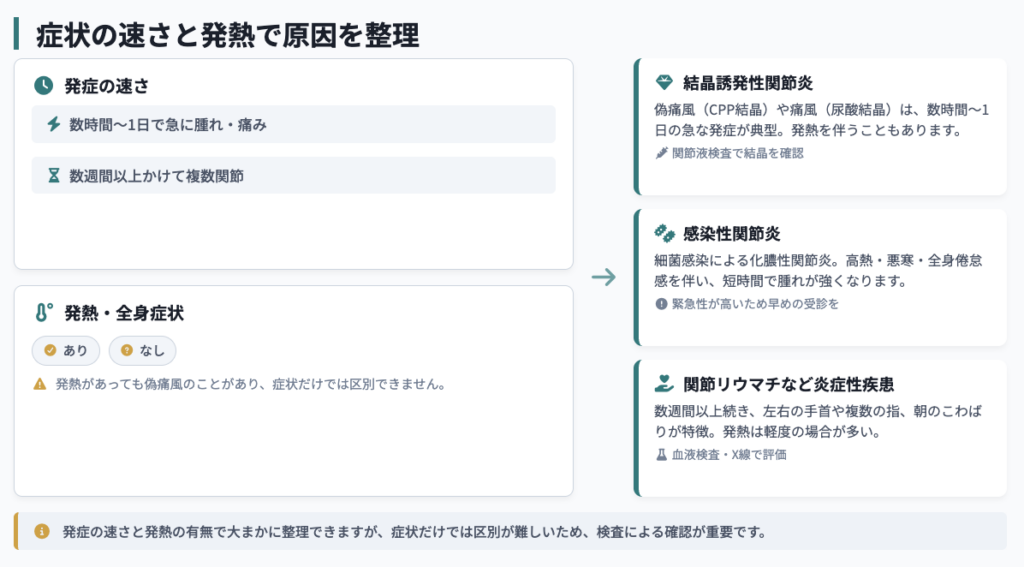Choose the 数週間以上かけて複数関節 row
1024x567 pixels.
294,175
